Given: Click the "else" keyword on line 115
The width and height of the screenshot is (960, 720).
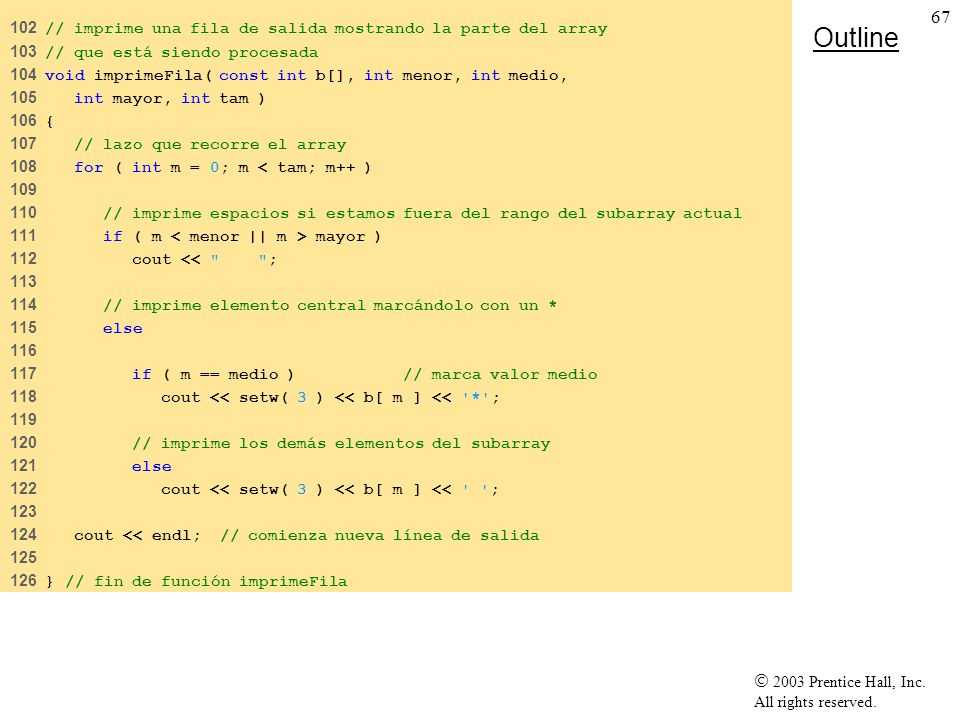Looking at the screenshot, I should tap(122, 329).
